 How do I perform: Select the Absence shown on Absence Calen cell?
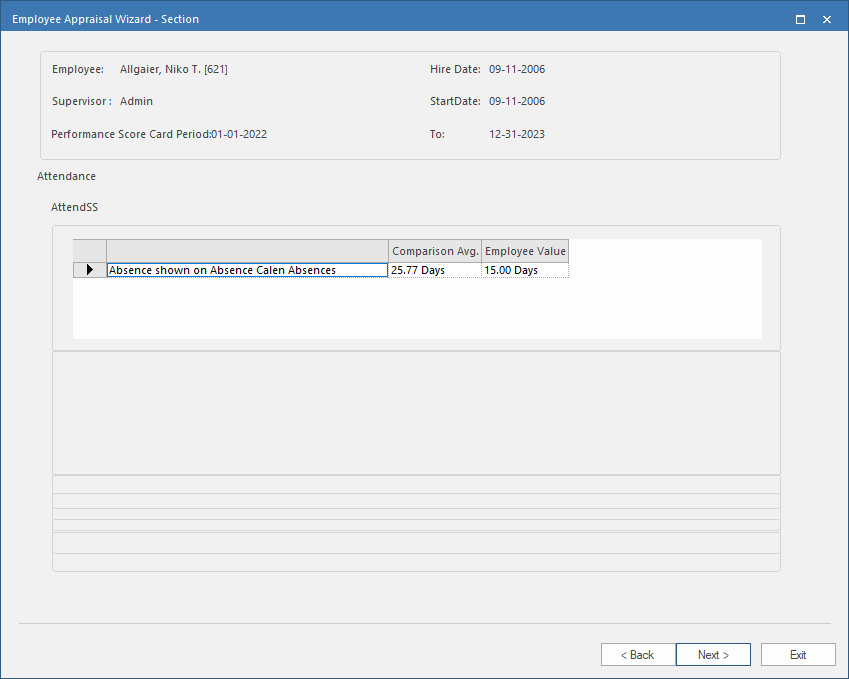247,270
